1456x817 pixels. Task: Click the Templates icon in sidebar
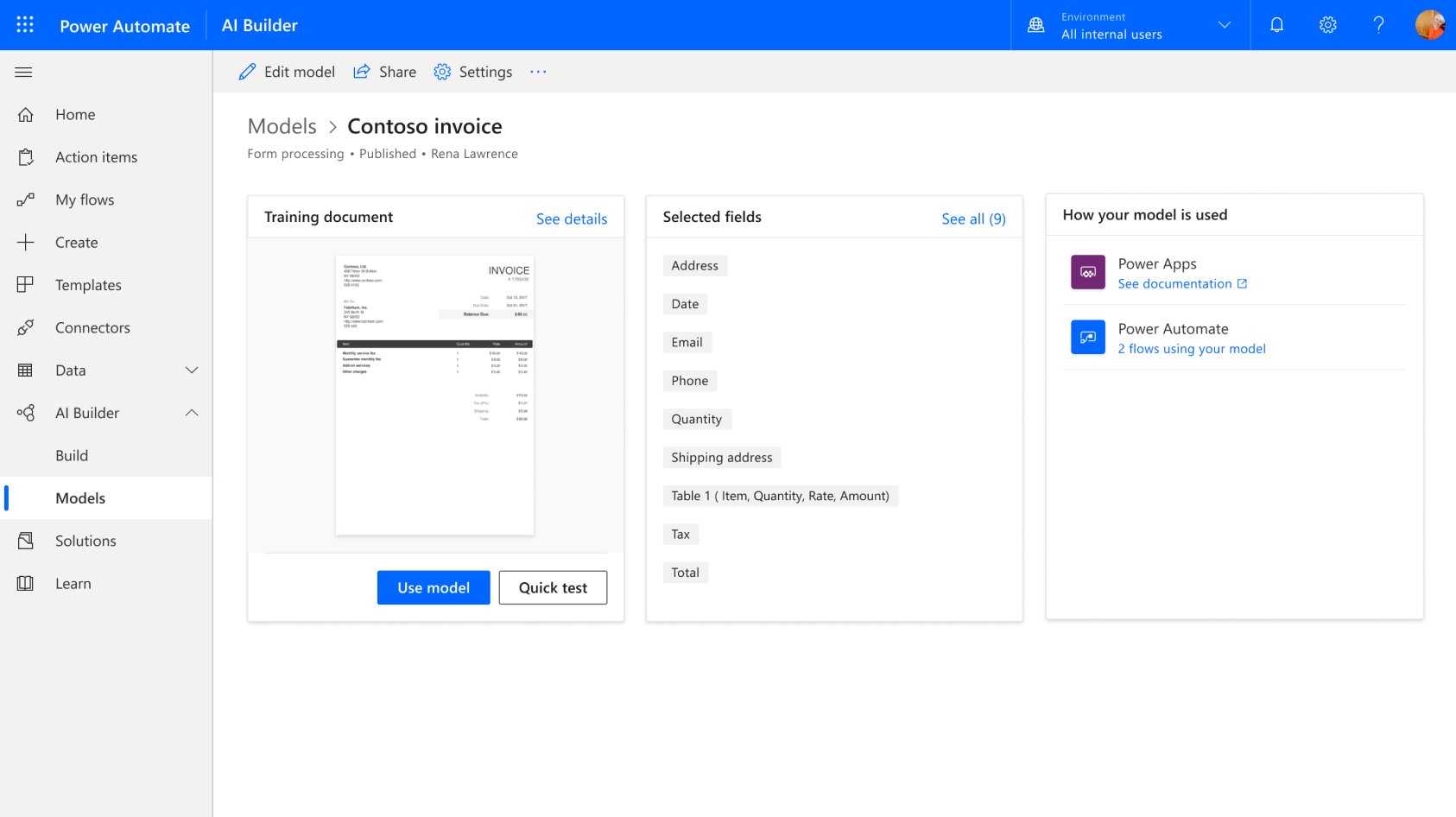point(26,285)
